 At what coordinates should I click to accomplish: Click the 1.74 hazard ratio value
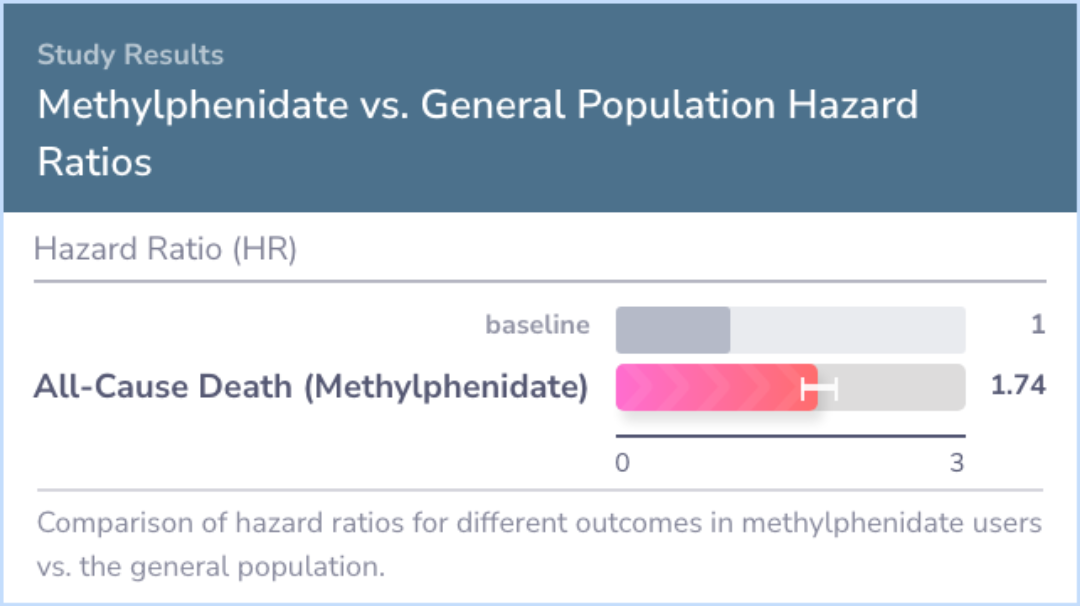click(x=1018, y=385)
